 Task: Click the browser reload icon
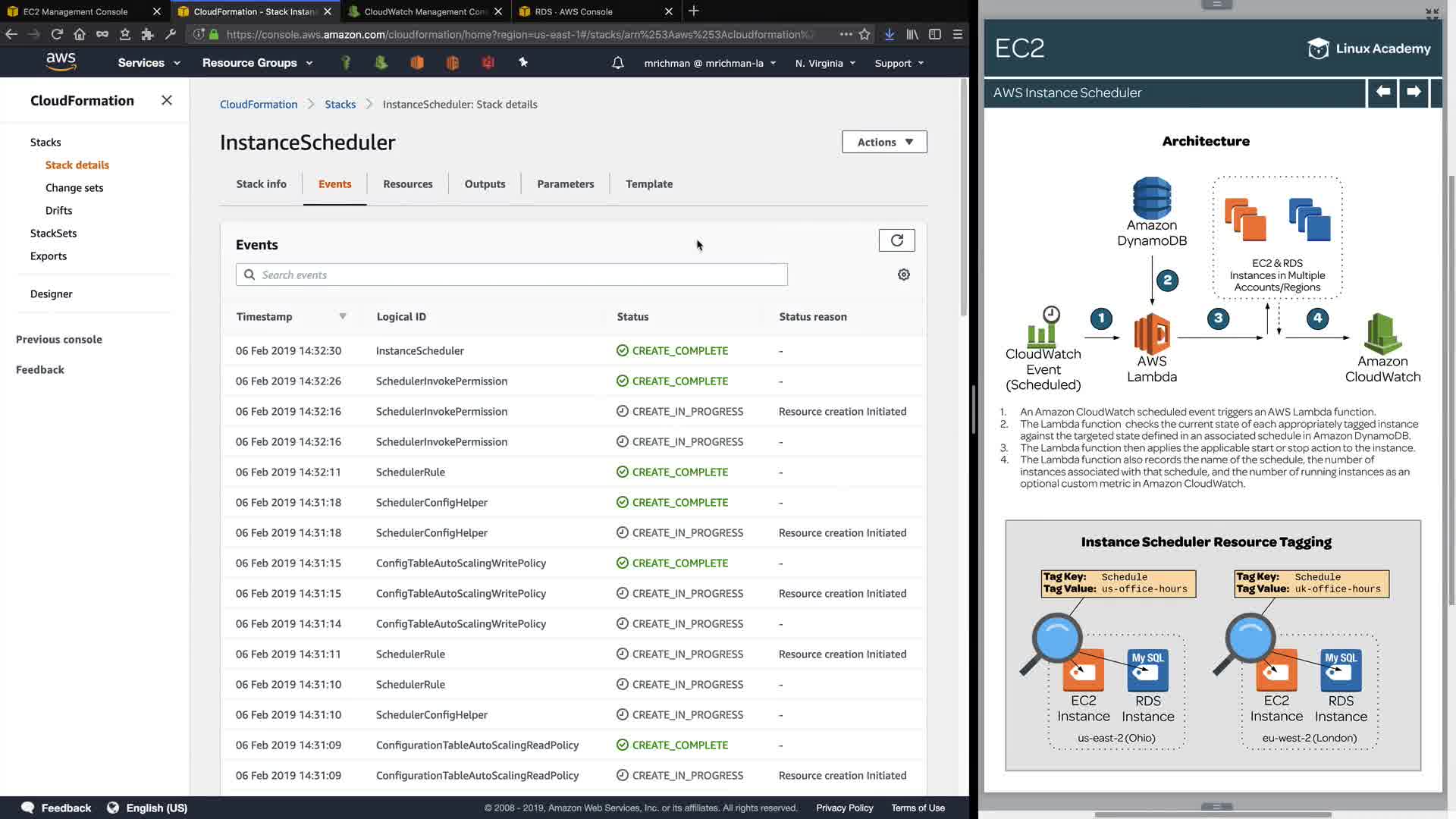[x=57, y=34]
